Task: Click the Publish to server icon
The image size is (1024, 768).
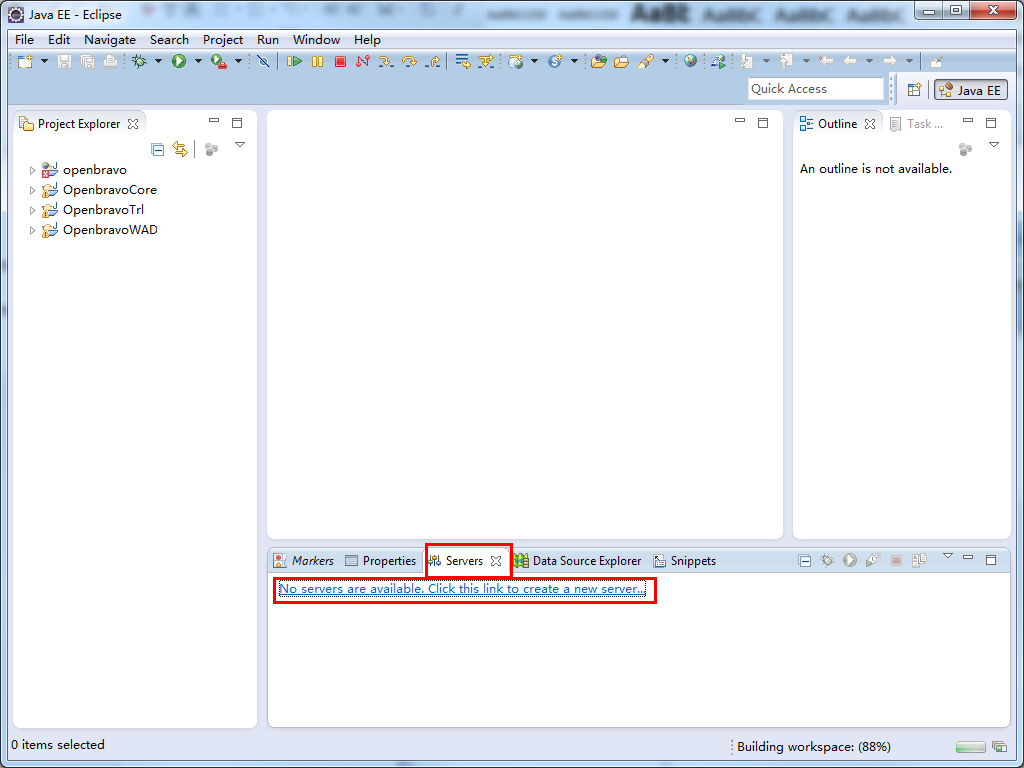Action: [920, 560]
